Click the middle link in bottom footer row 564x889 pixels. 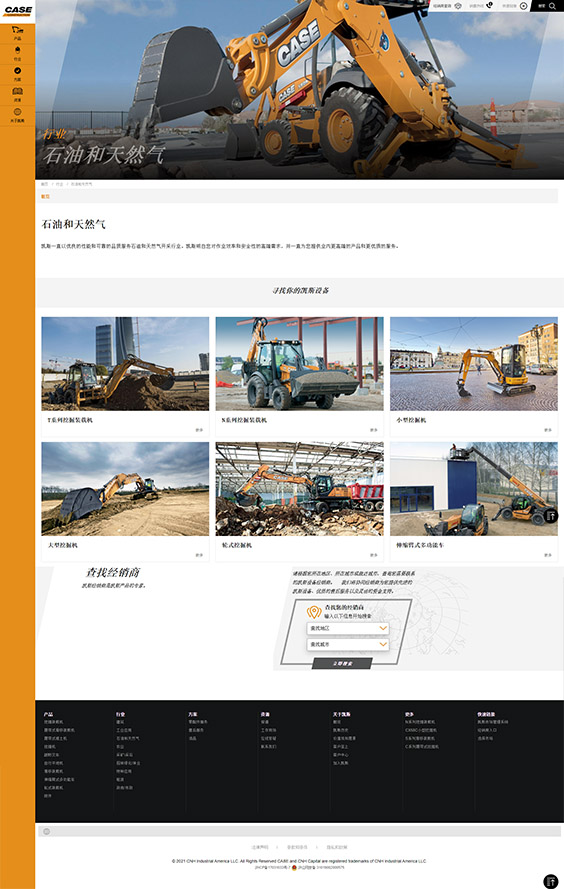pos(297,847)
